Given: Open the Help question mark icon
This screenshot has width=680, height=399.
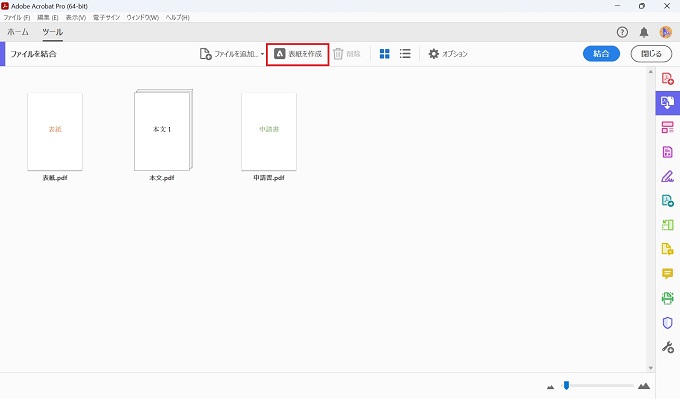Looking at the screenshot, I should 622,32.
